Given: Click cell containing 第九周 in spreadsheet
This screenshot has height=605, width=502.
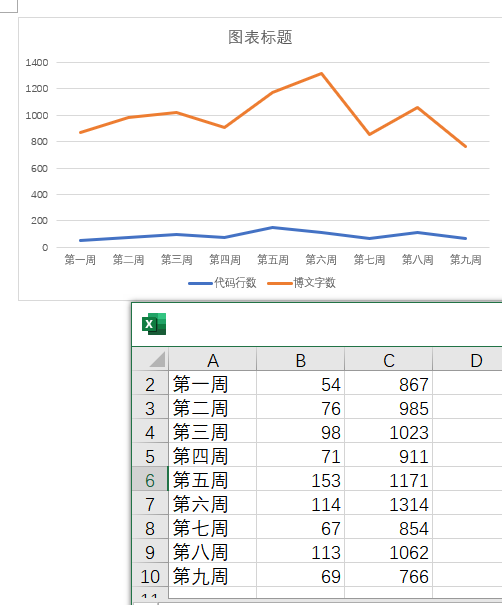Looking at the screenshot, I should point(213,575).
